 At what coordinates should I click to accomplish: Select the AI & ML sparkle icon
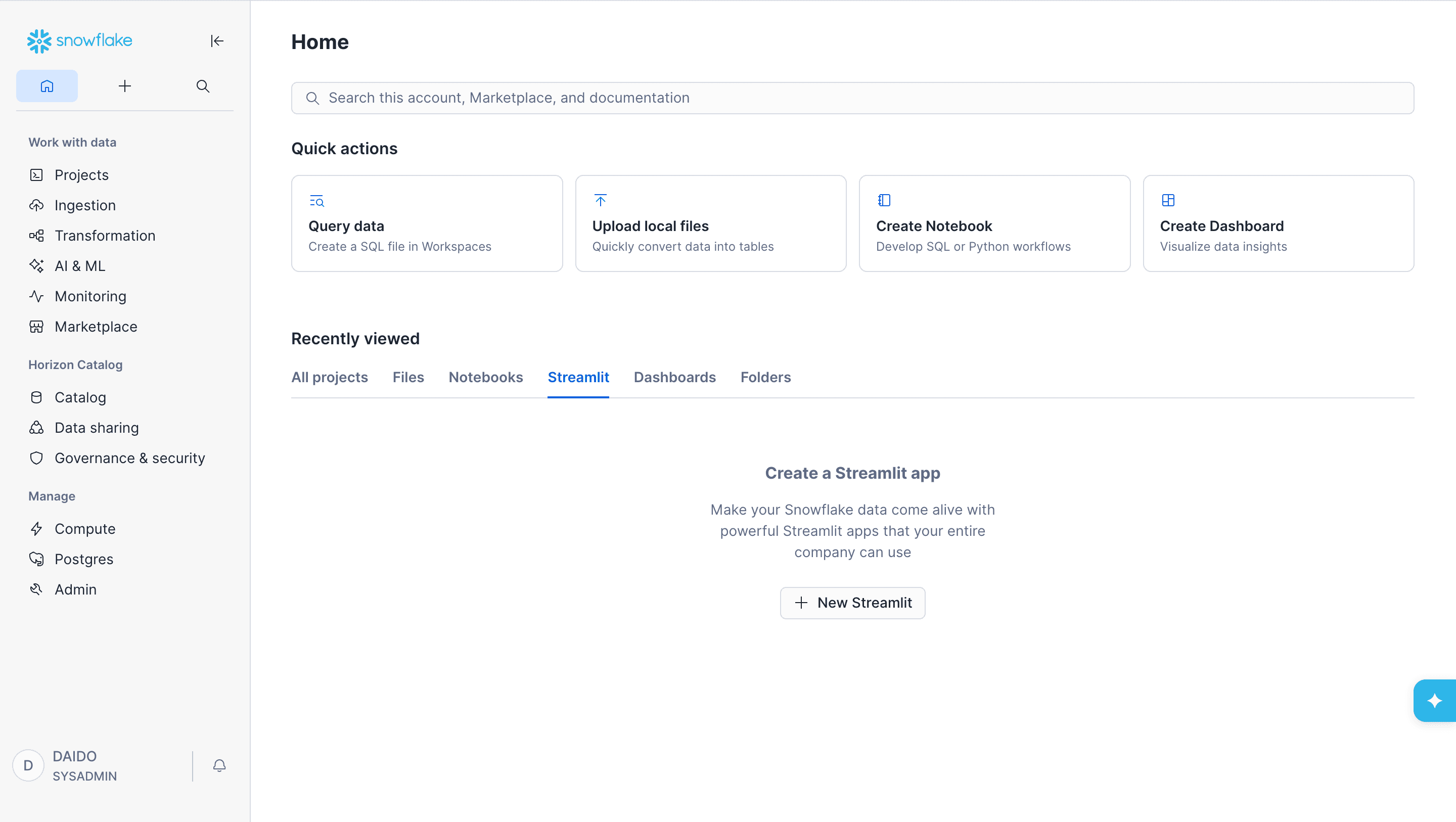pos(36,266)
